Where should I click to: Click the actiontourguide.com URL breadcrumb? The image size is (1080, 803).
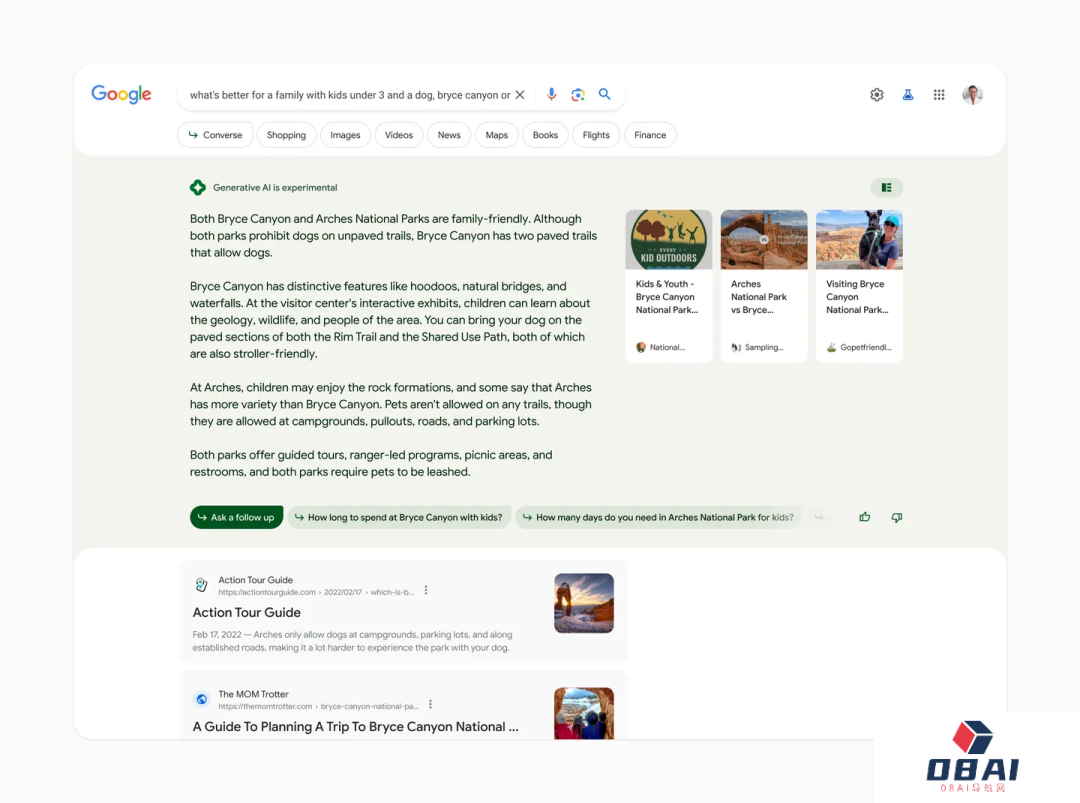(316, 592)
